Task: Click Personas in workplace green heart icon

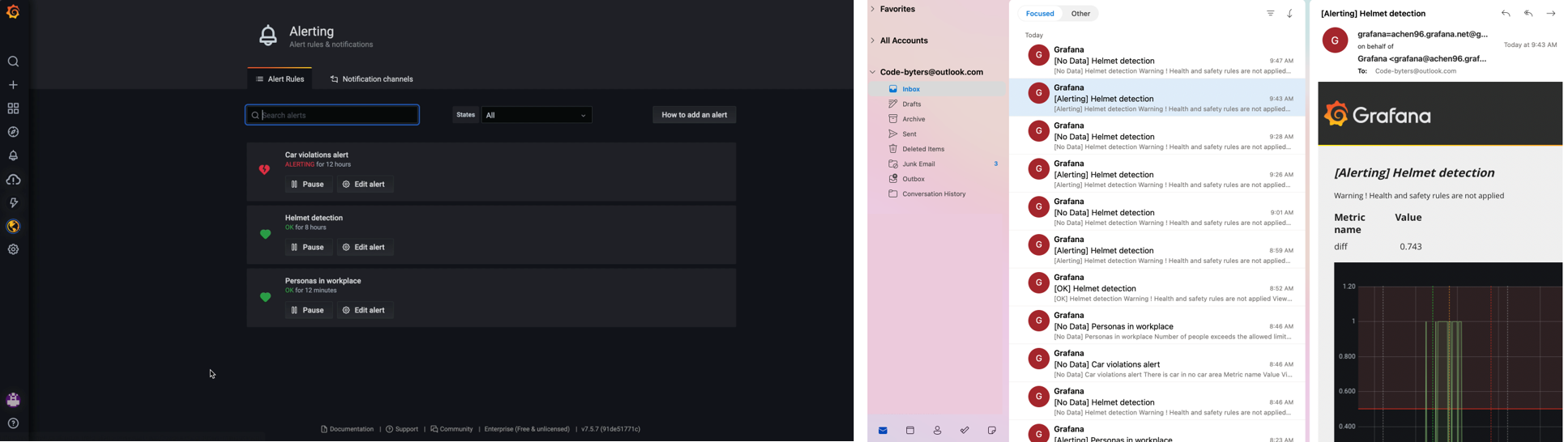Action: [265, 297]
